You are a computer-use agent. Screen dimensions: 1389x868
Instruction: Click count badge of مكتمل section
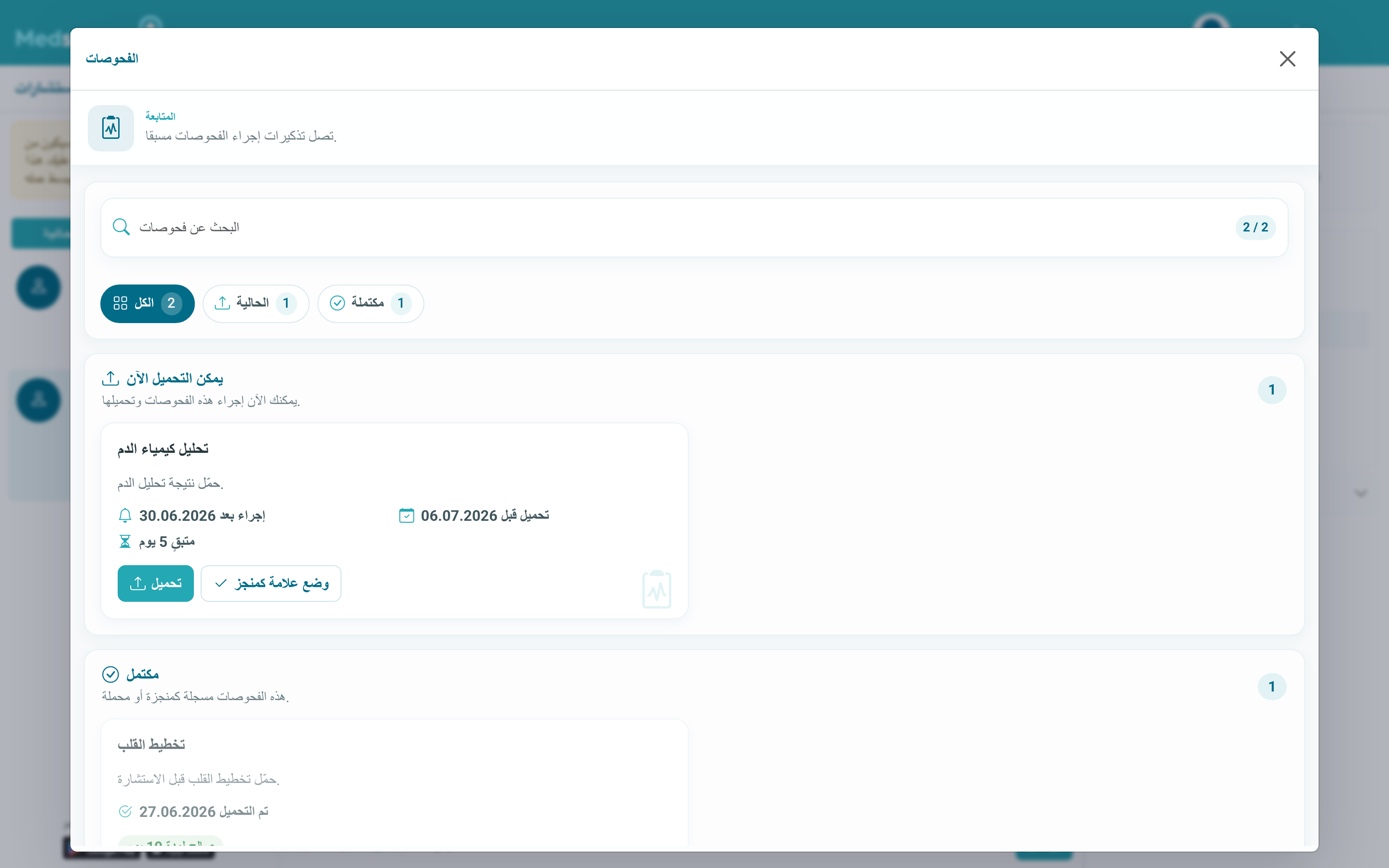[1272, 686]
